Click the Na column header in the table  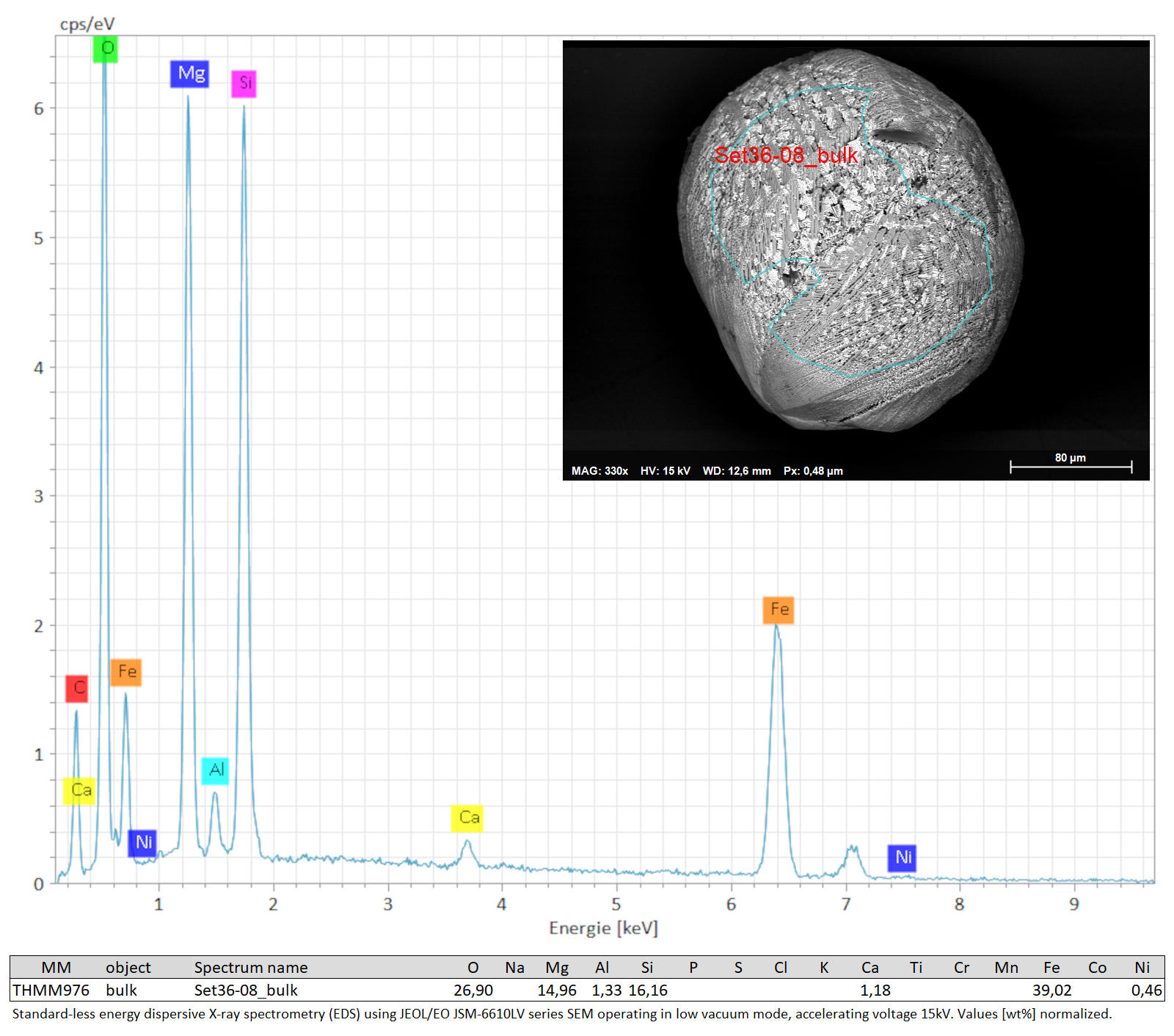tap(514, 968)
